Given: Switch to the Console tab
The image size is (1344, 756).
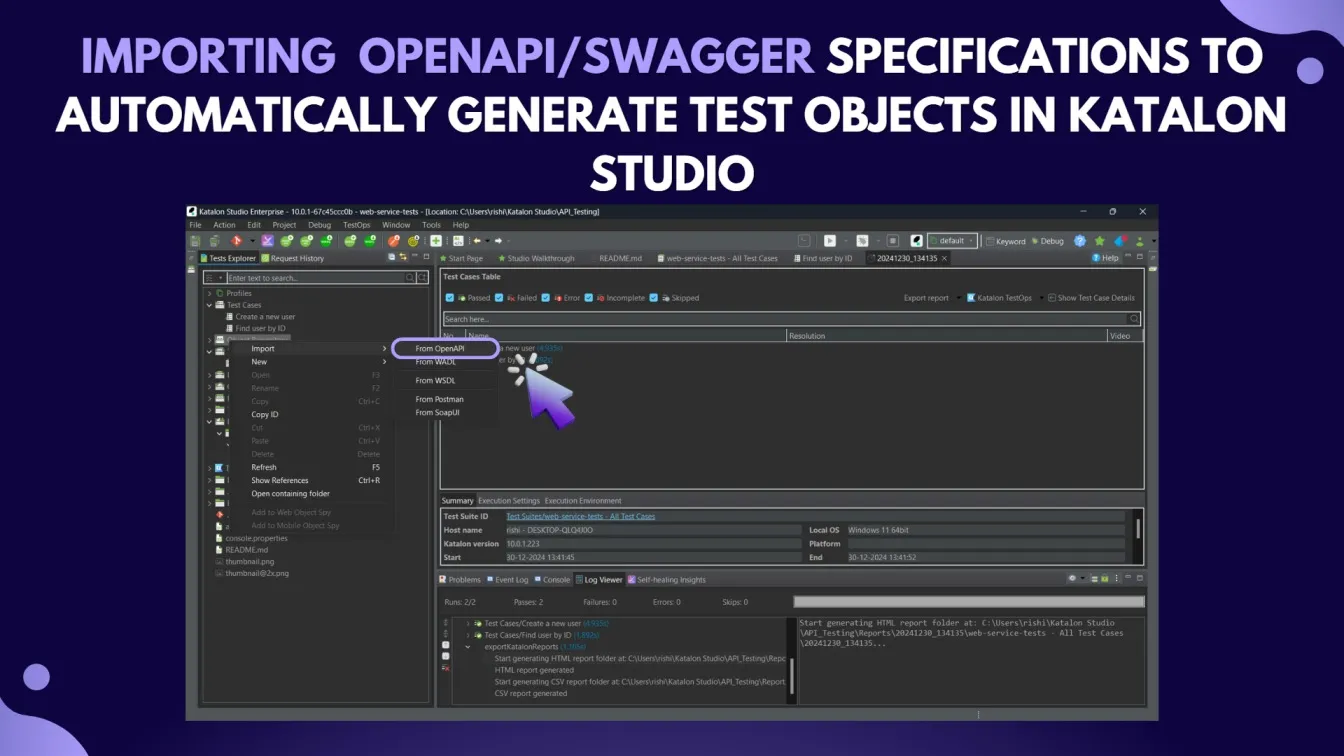Looking at the screenshot, I should coord(552,579).
